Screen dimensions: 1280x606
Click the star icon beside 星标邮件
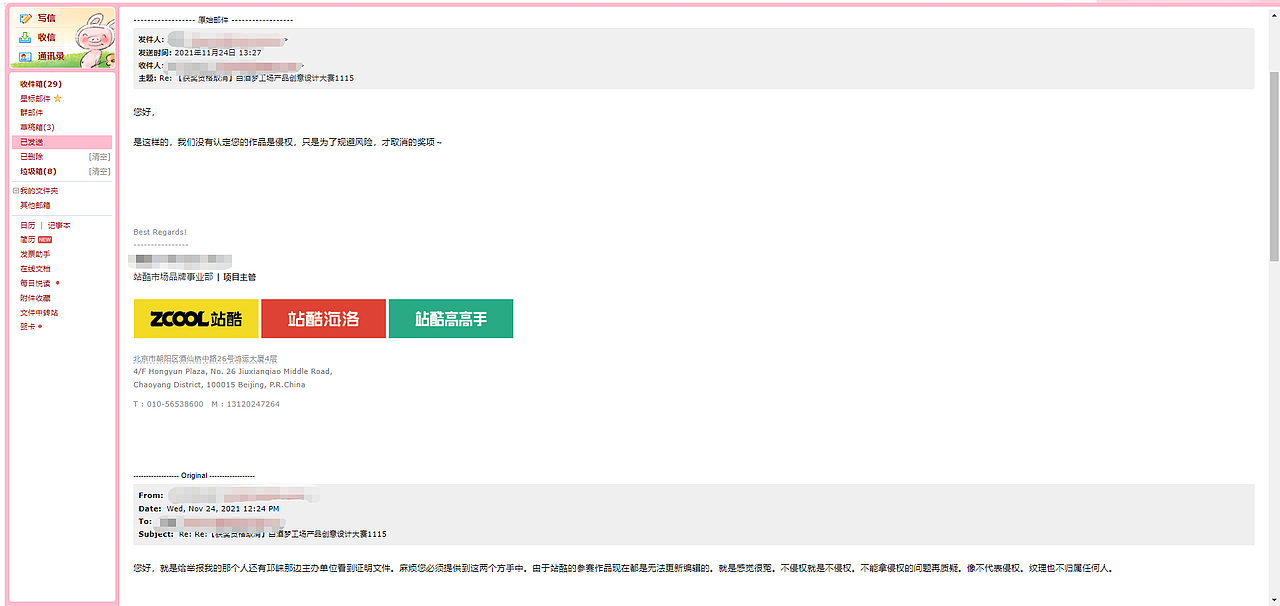58,99
